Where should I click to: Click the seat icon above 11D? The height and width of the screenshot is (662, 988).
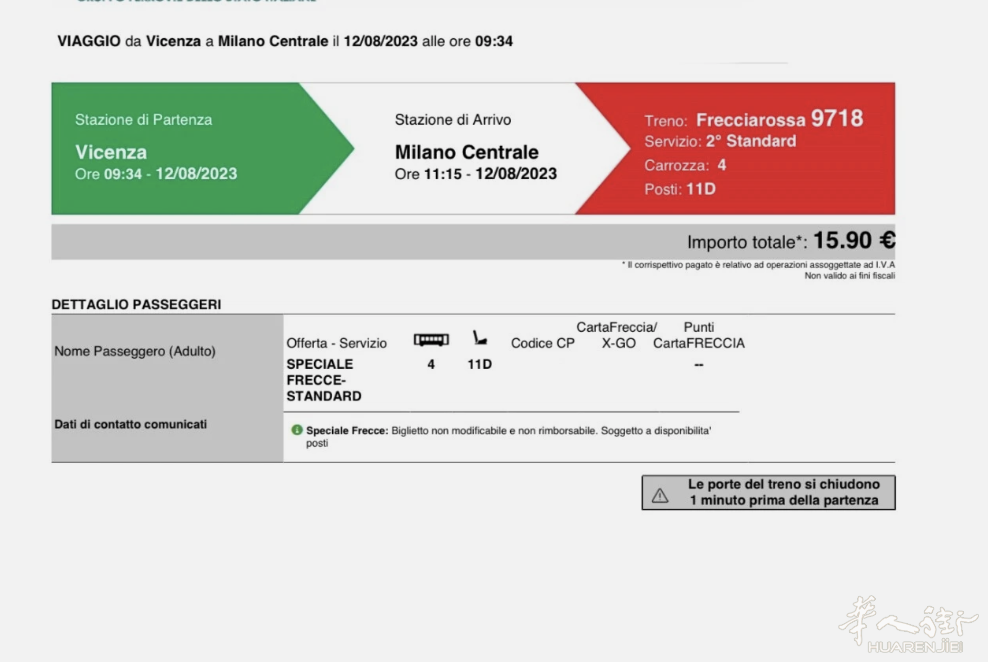(x=480, y=339)
